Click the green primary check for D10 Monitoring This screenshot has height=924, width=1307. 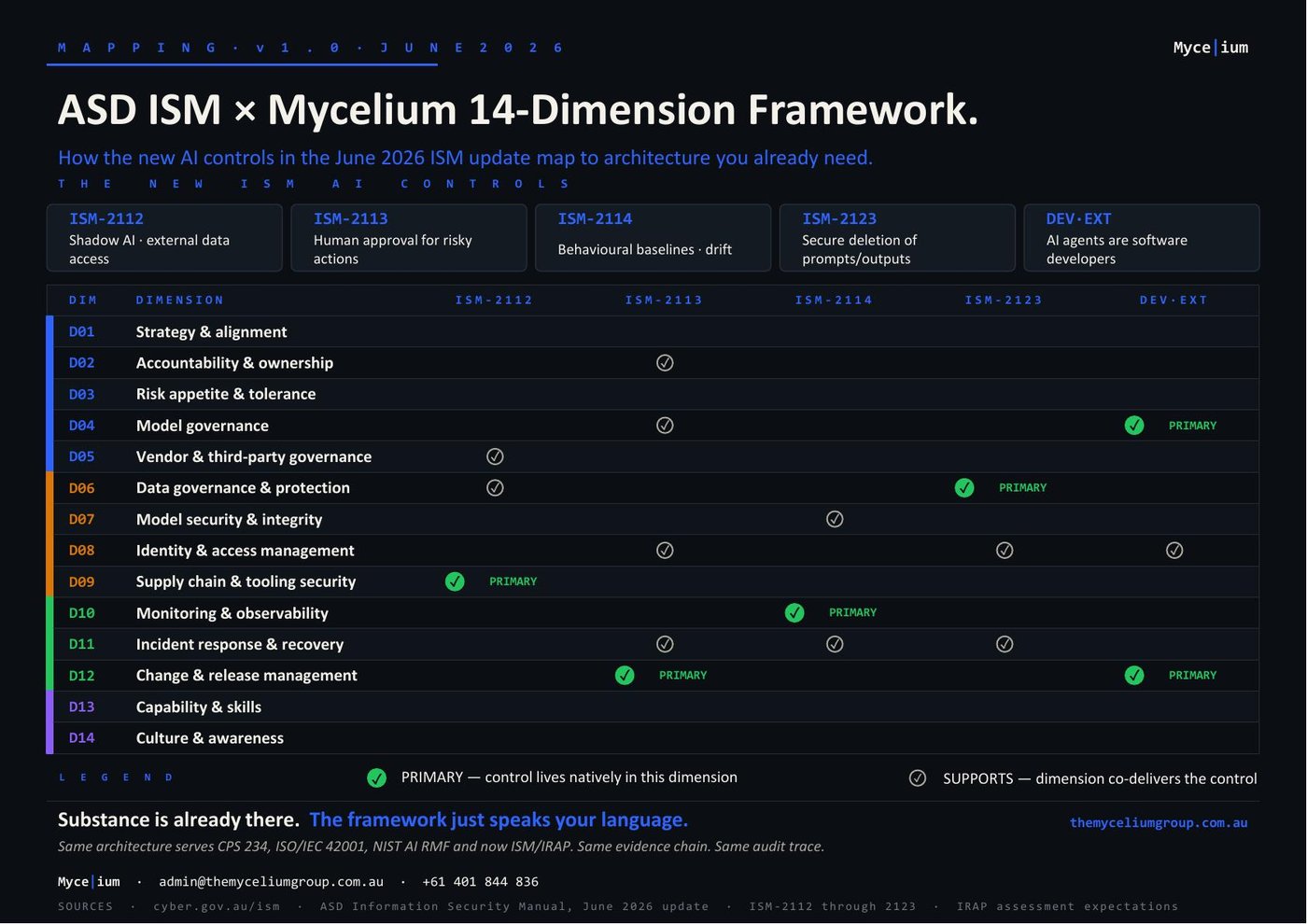(794, 613)
